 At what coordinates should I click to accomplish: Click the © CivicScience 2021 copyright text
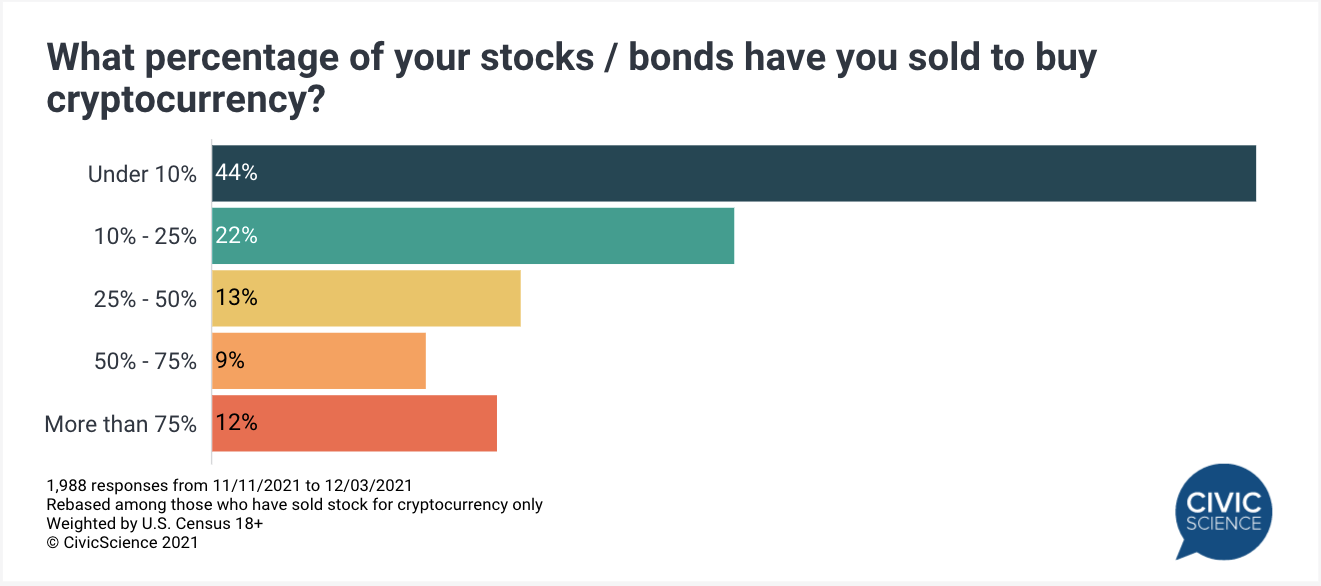click(122, 542)
